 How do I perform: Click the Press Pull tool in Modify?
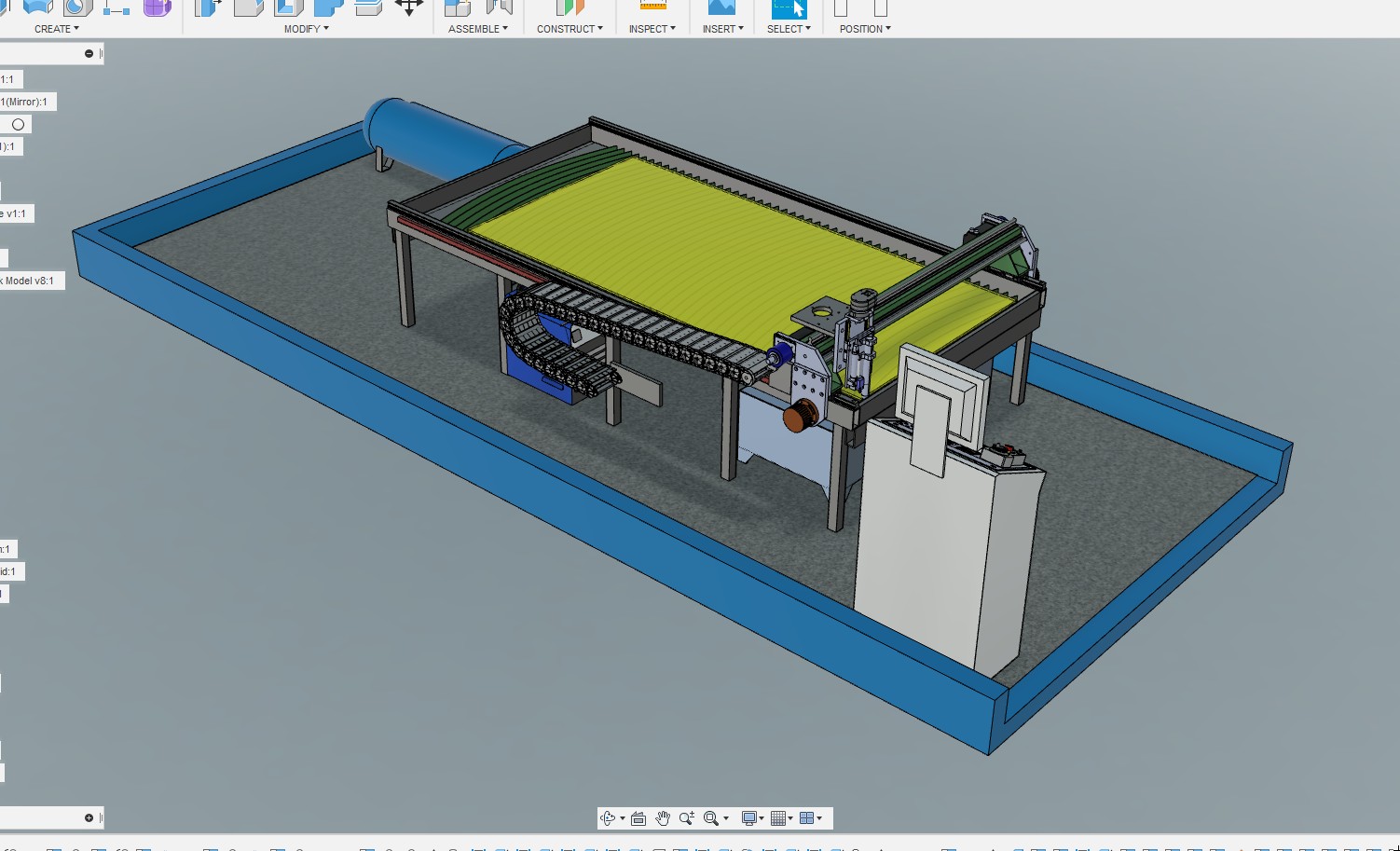[x=208, y=7]
